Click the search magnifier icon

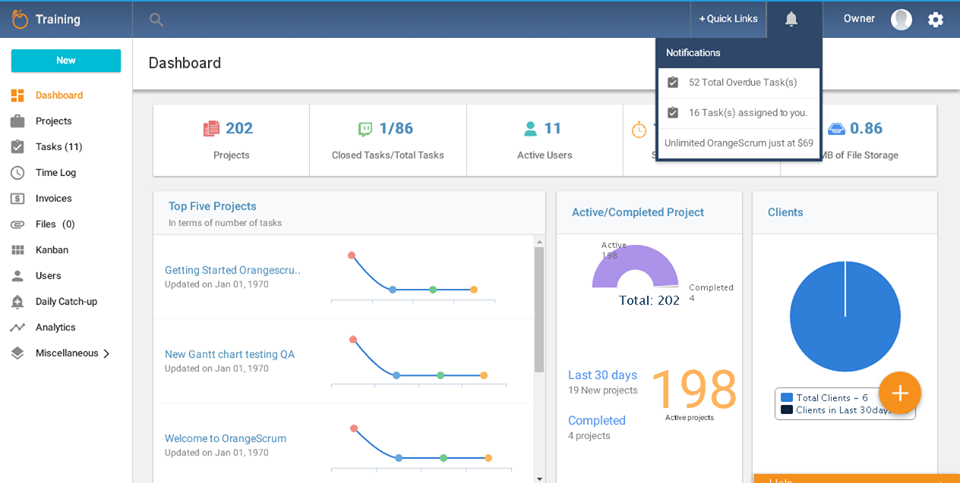click(156, 19)
